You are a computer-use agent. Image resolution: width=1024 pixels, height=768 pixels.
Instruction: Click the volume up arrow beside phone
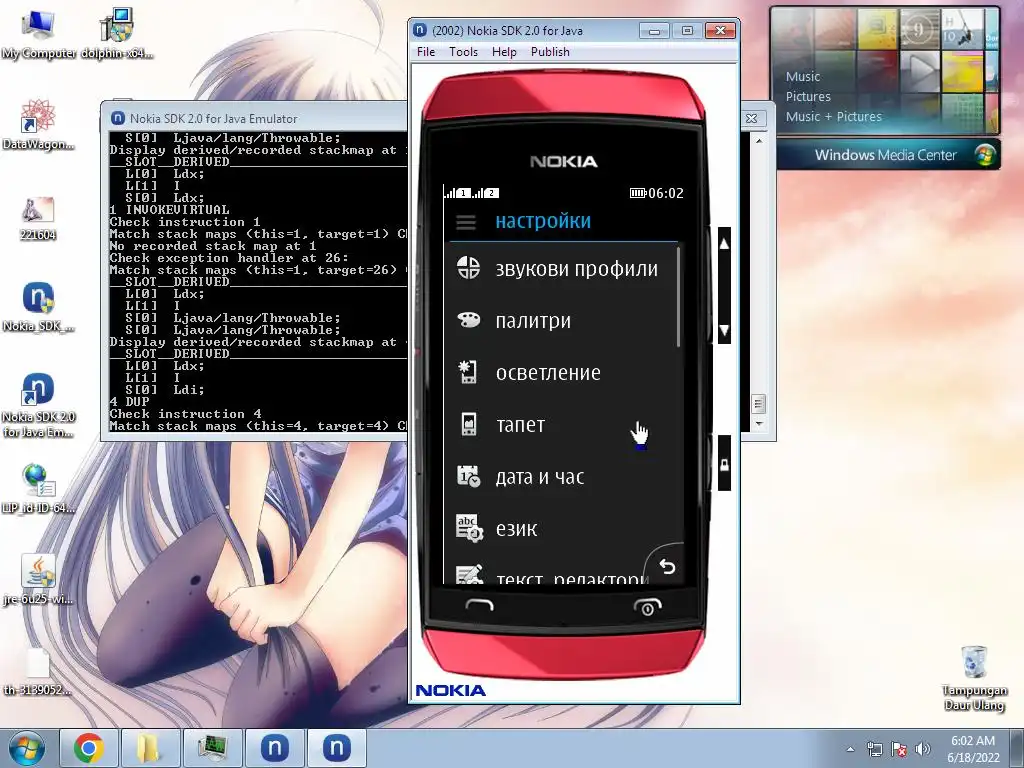724,244
